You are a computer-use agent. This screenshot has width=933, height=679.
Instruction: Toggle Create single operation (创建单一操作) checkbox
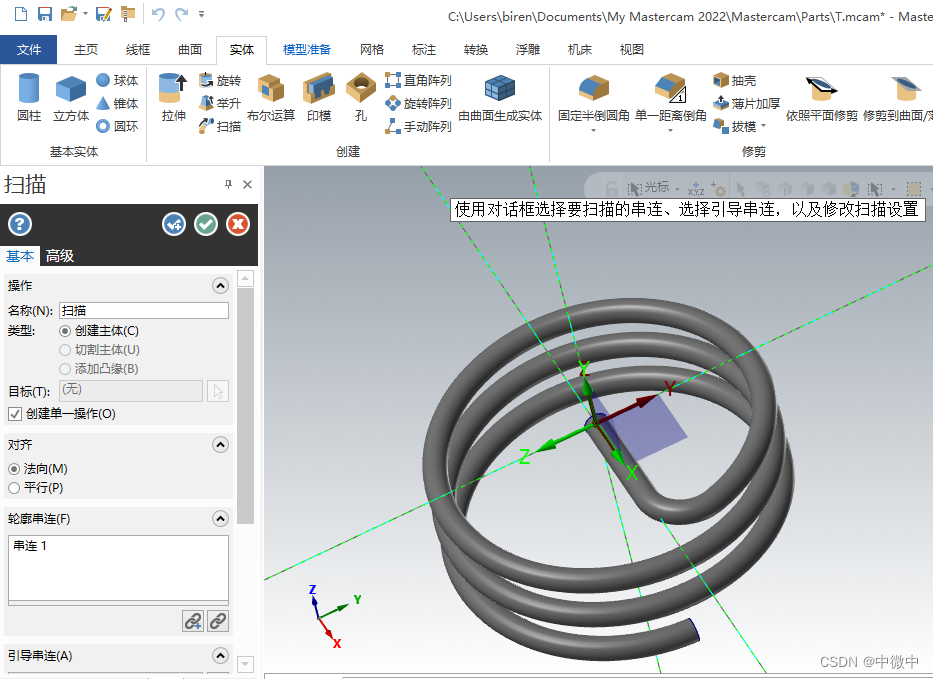pyautogui.click(x=15, y=414)
